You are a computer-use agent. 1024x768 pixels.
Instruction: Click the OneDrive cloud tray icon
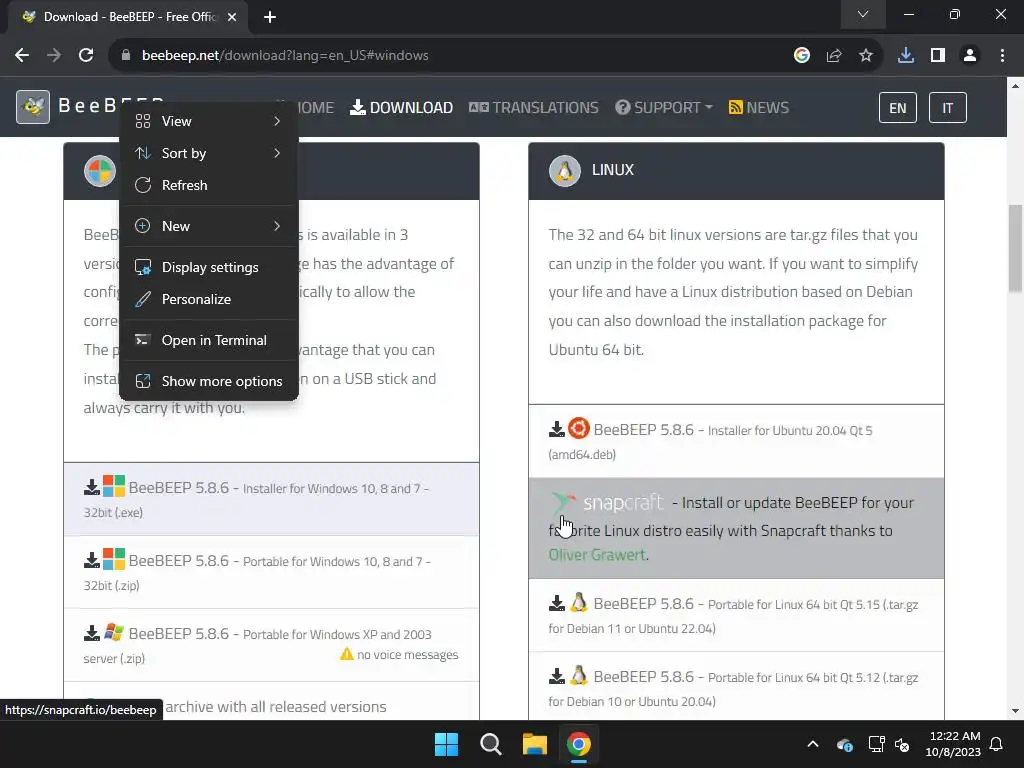[844, 744]
